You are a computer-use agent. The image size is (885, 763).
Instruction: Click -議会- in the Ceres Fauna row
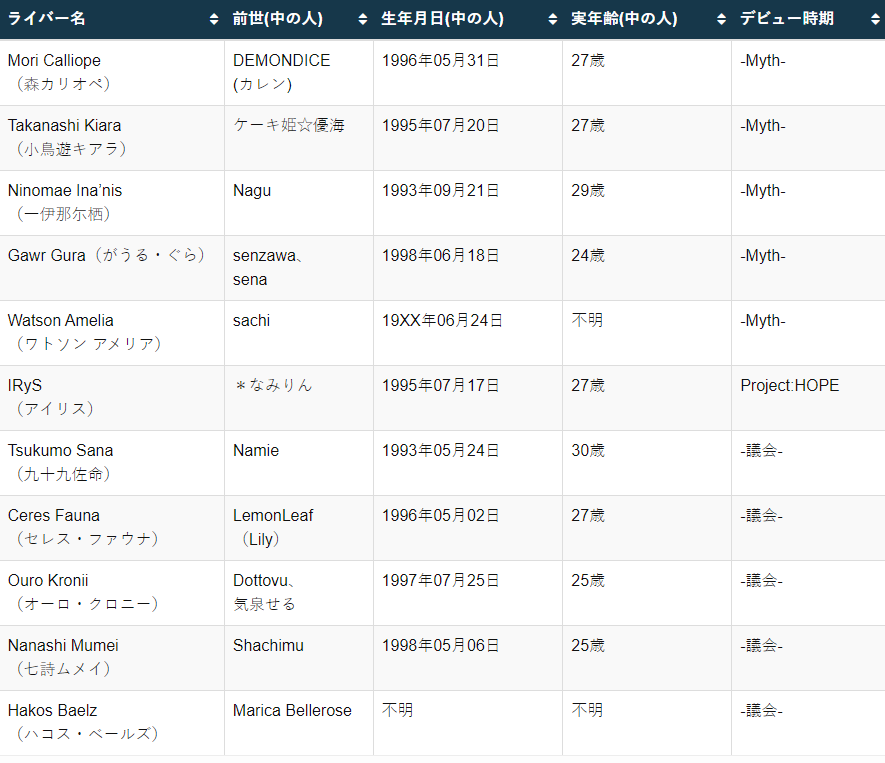[761, 515]
